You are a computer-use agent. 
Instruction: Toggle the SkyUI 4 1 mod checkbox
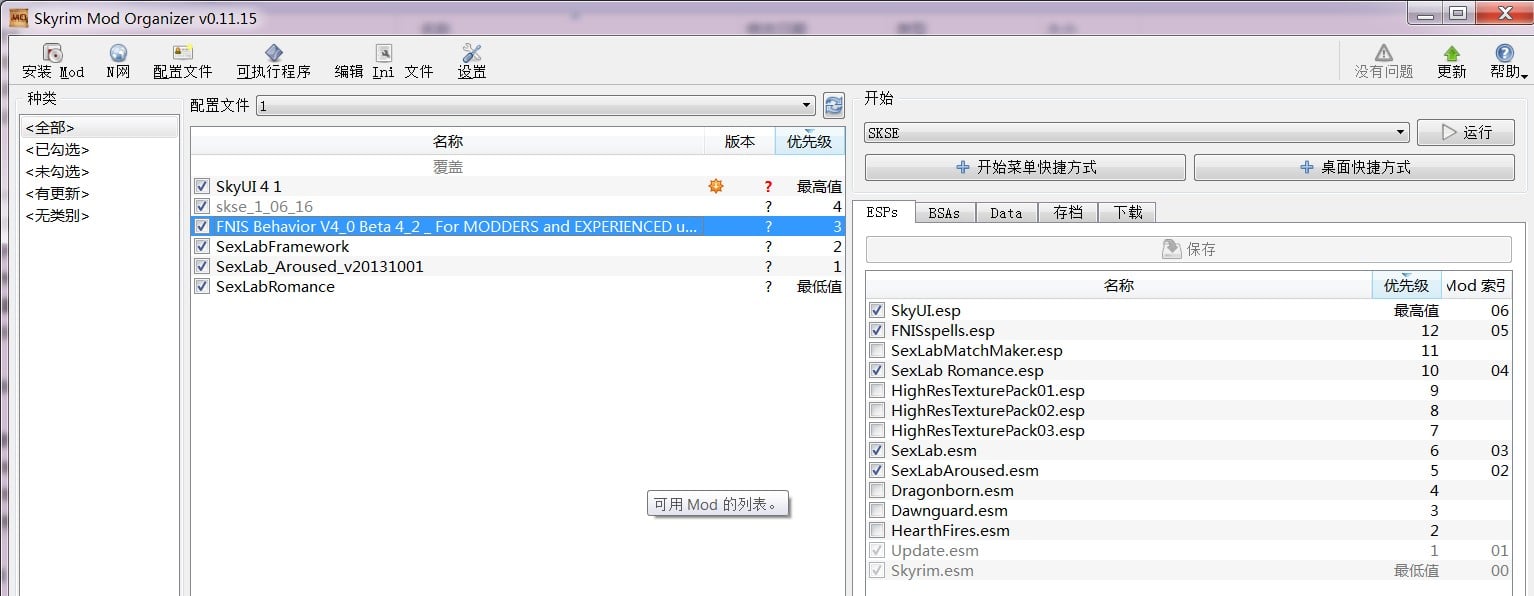click(x=202, y=186)
